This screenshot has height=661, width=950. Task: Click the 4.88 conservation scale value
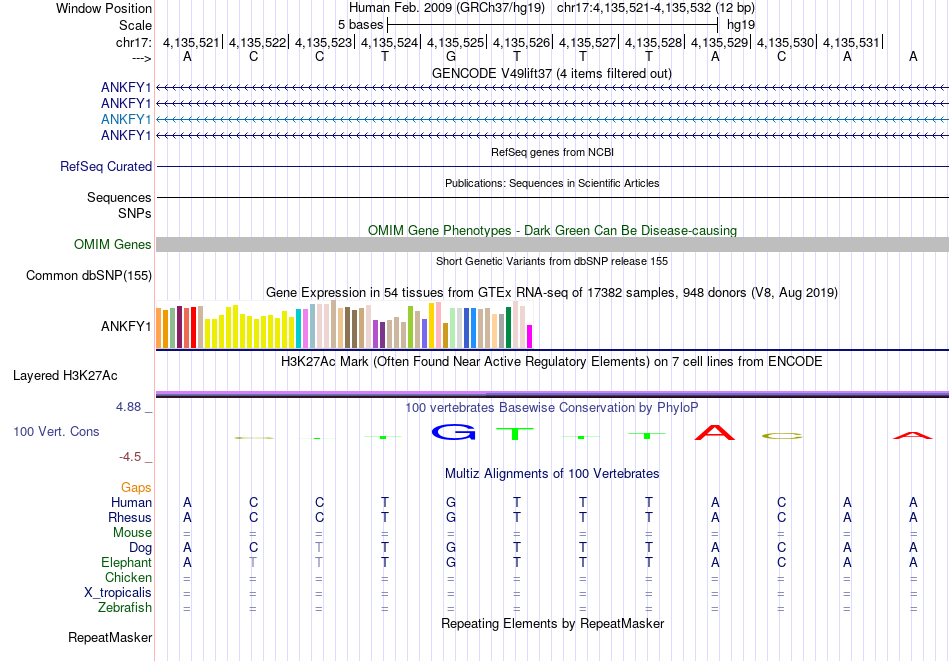128,407
